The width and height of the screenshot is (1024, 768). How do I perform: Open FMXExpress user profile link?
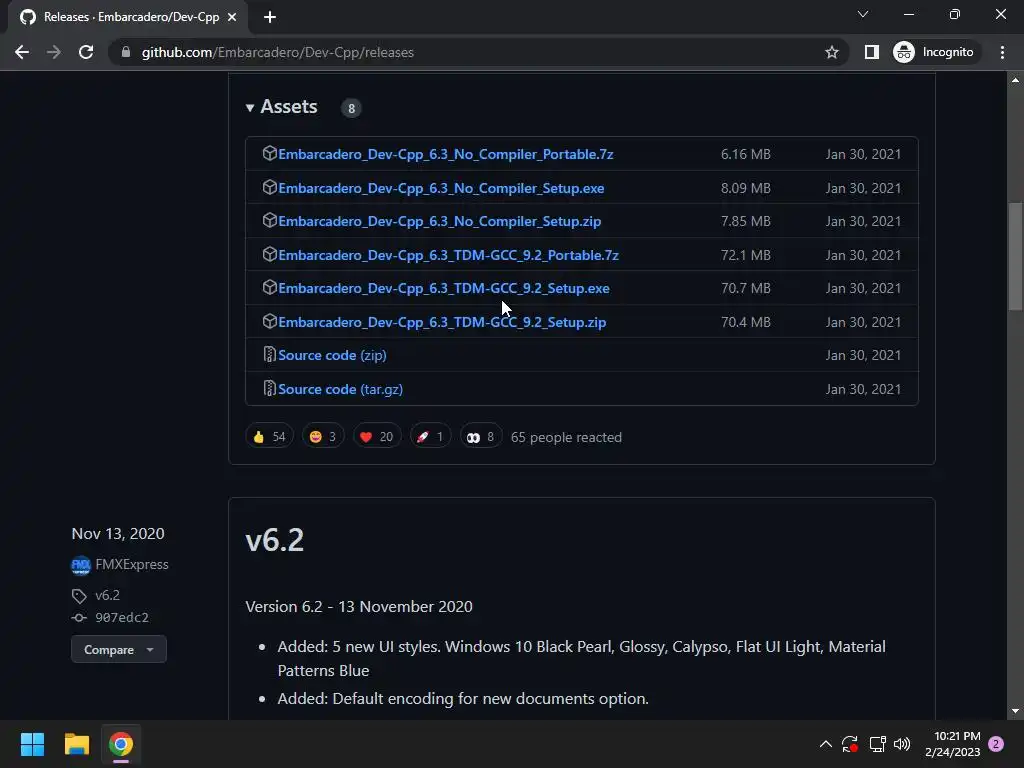click(x=132, y=564)
